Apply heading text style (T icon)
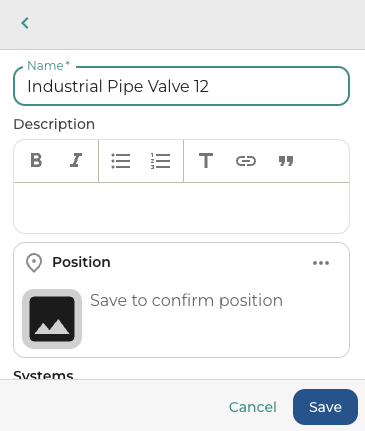The height and width of the screenshot is (431, 365). point(206,161)
